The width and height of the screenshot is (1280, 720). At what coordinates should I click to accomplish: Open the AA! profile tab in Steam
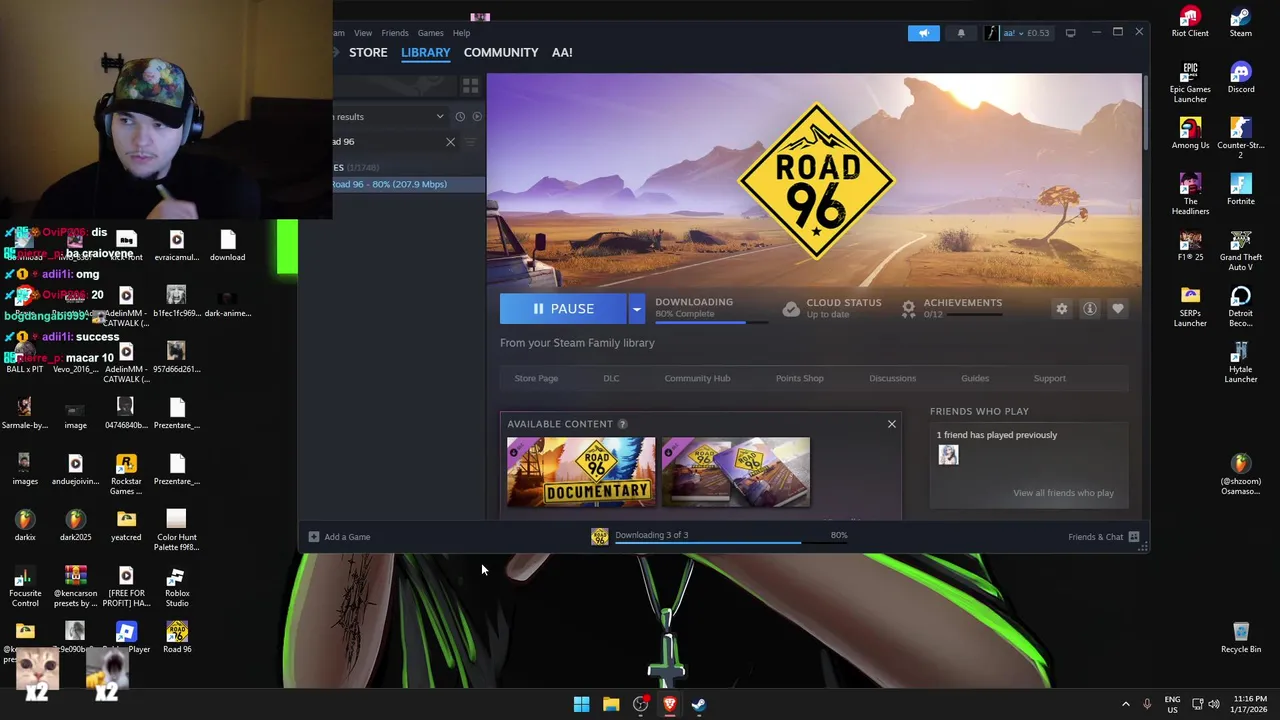(x=562, y=52)
